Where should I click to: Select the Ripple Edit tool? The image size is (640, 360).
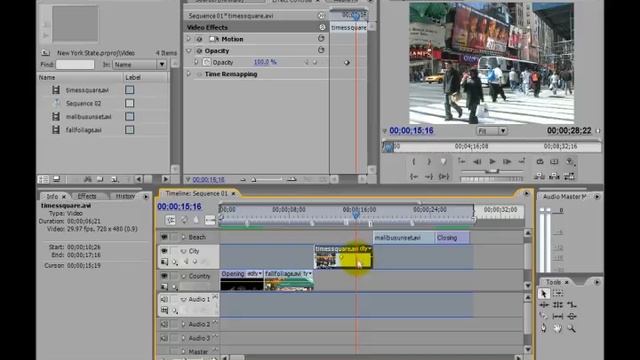click(544, 304)
